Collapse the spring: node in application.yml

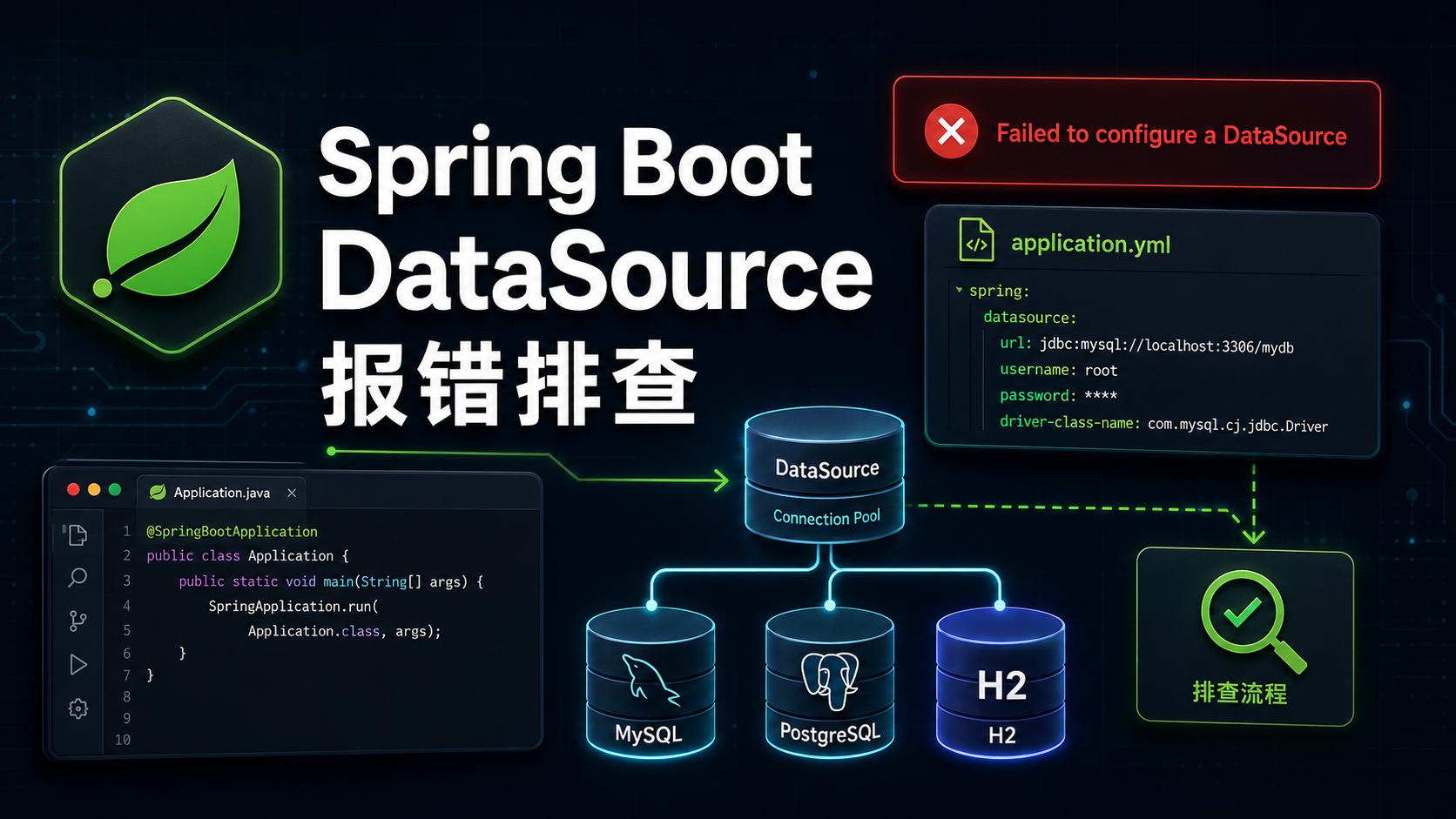pyautogui.click(x=959, y=290)
